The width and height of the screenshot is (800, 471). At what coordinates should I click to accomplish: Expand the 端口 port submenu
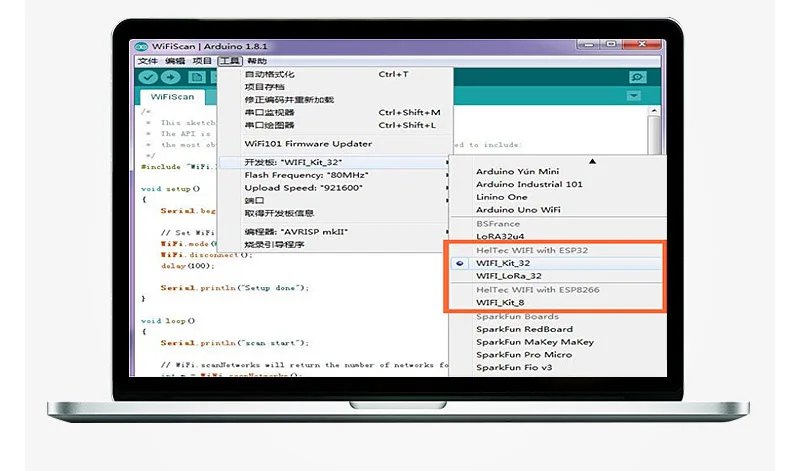point(335,201)
